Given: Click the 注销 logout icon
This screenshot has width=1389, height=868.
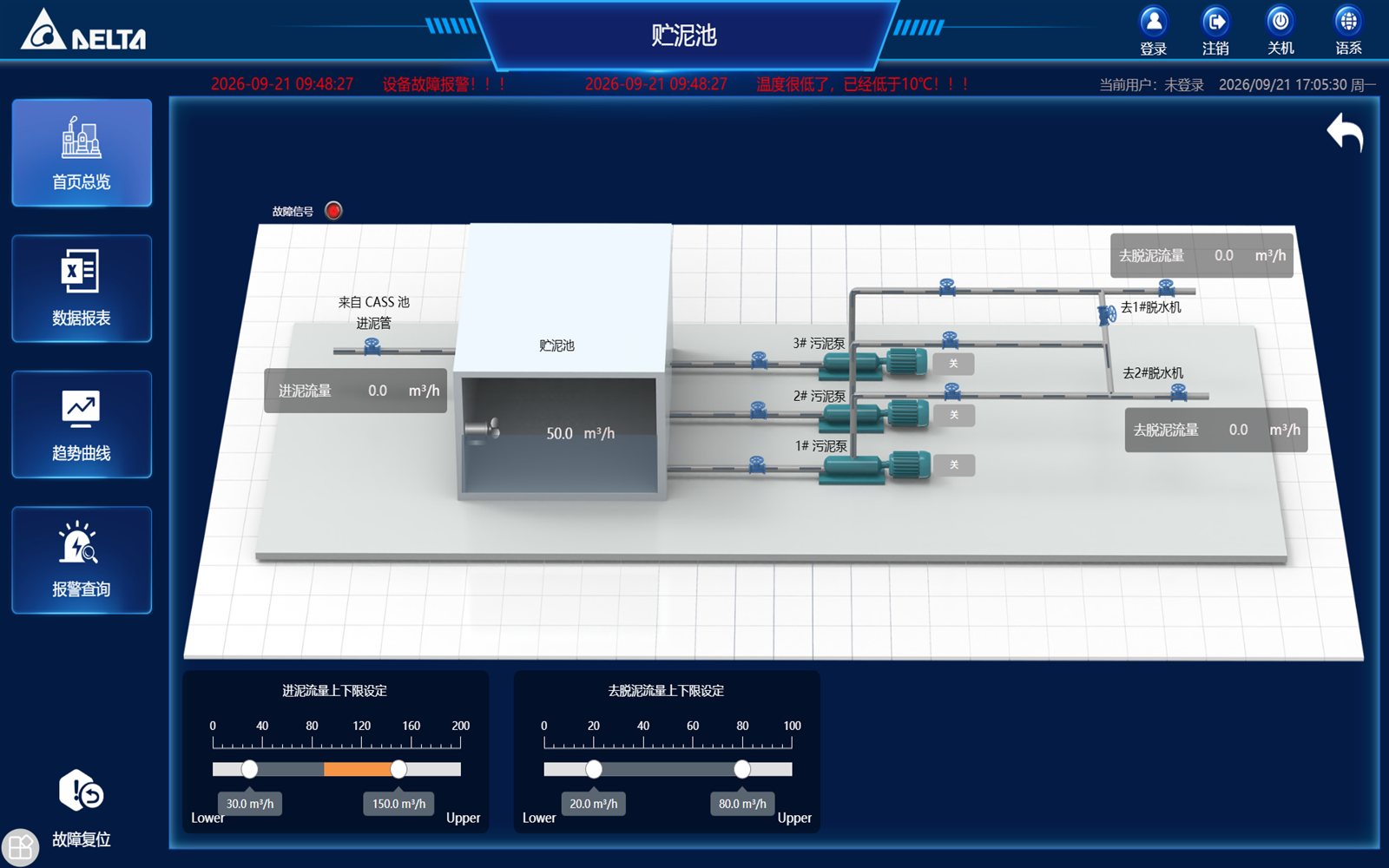Looking at the screenshot, I should [1215, 20].
